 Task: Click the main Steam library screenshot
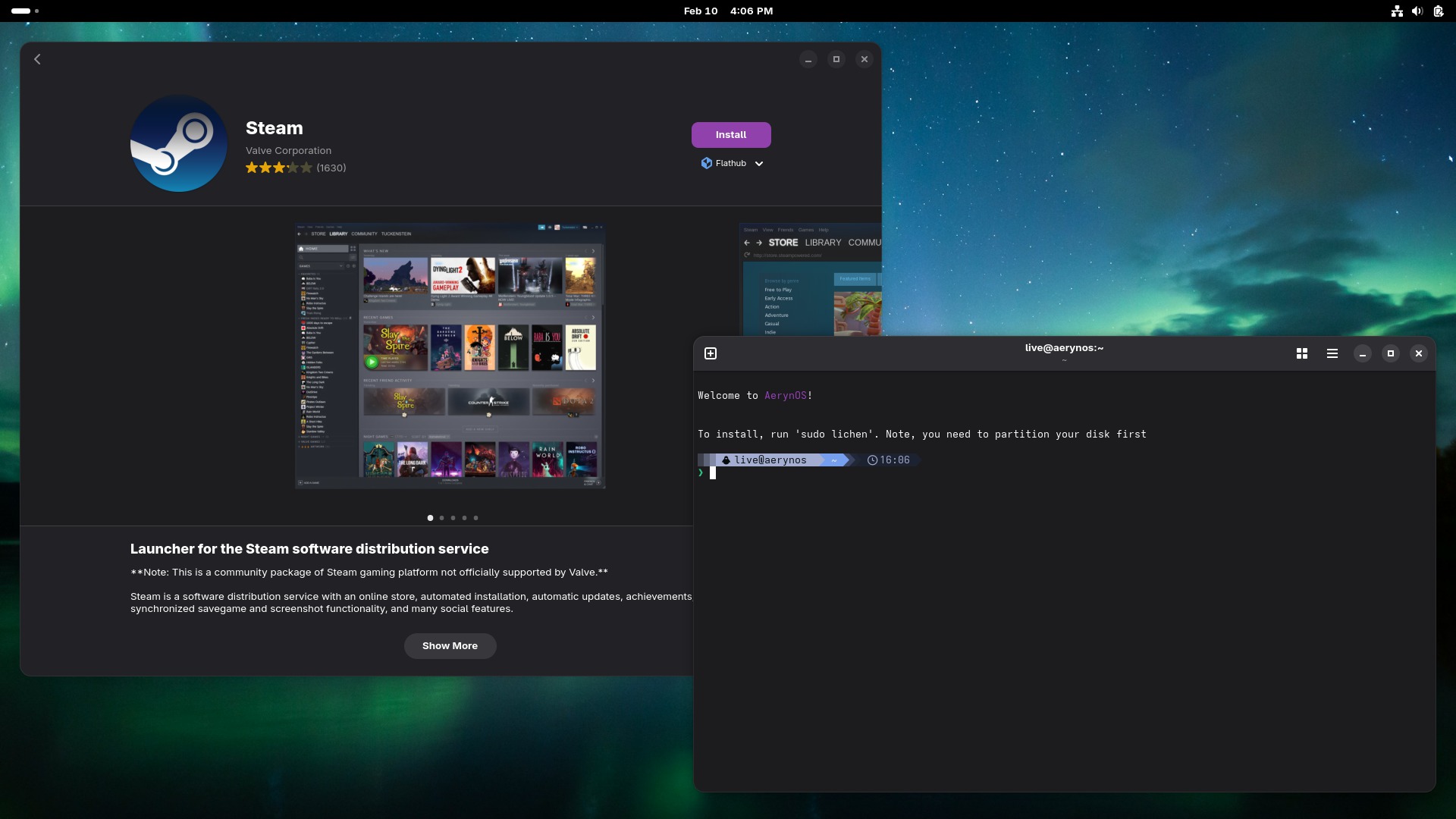(x=450, y=356)
